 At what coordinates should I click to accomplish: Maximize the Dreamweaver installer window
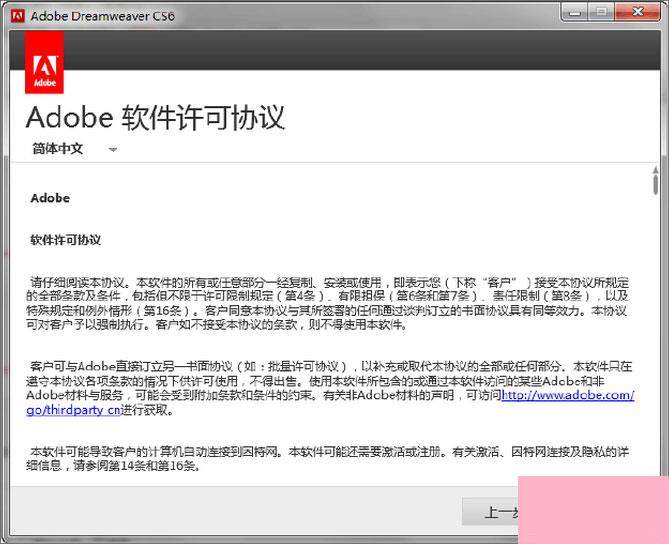point(601,13)
